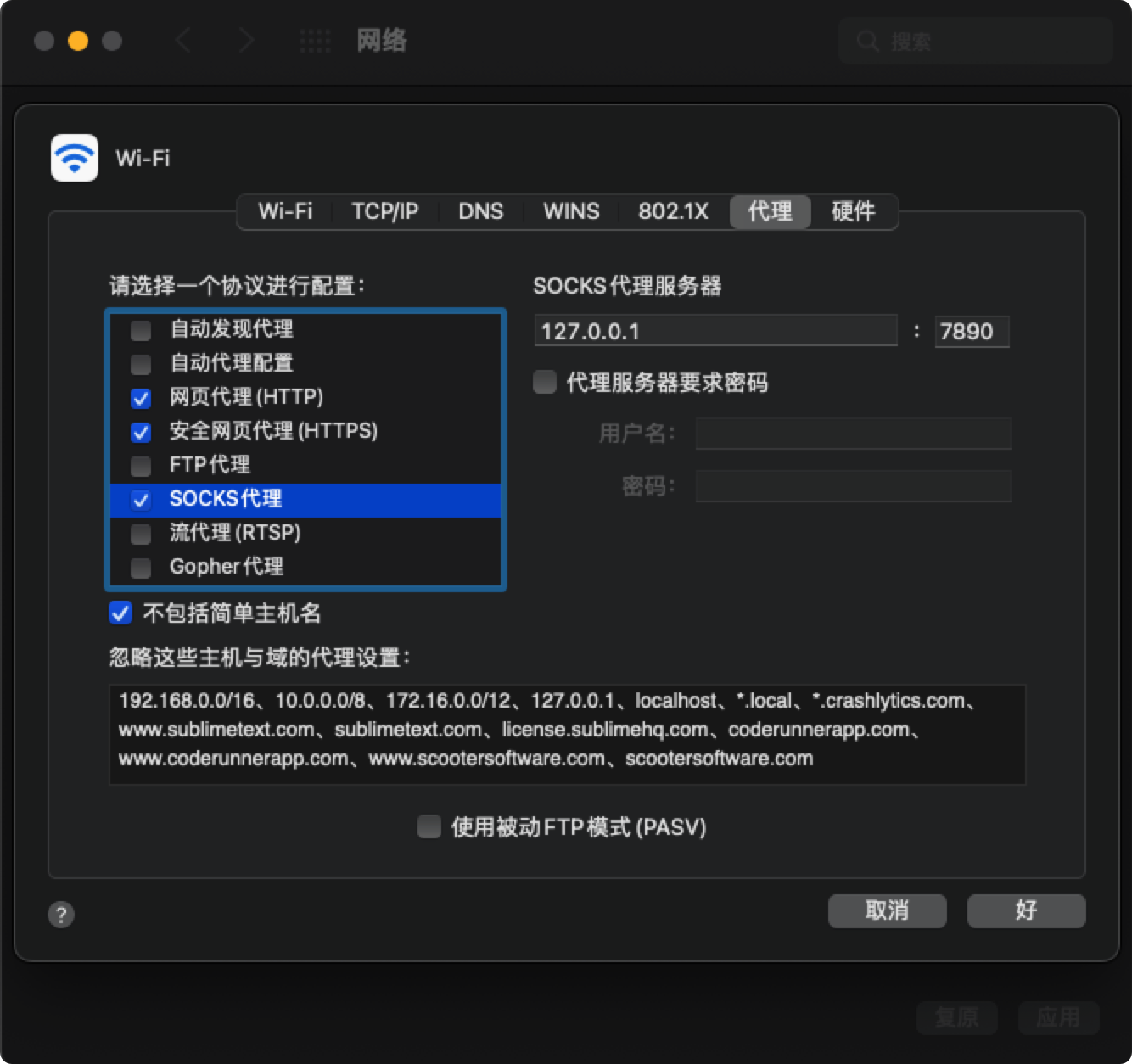Viewport: 1132px width, 1064px height.
Task: Open the help question mark button
Action: [60, 916]
